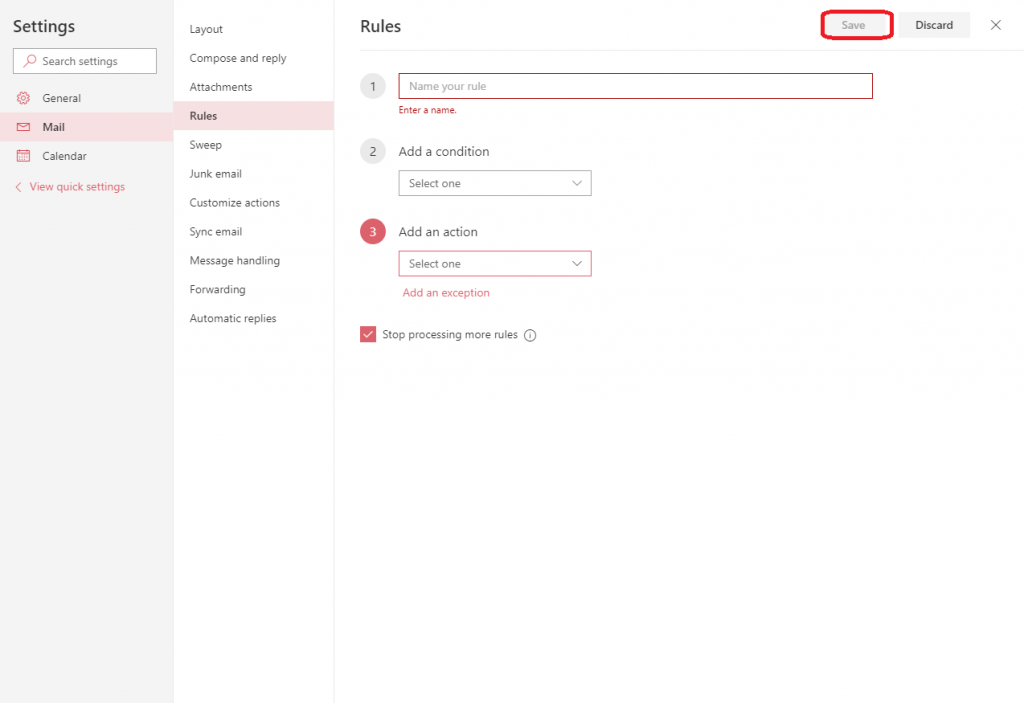
Task: Open Attachments settings
Action: [253, 87]
